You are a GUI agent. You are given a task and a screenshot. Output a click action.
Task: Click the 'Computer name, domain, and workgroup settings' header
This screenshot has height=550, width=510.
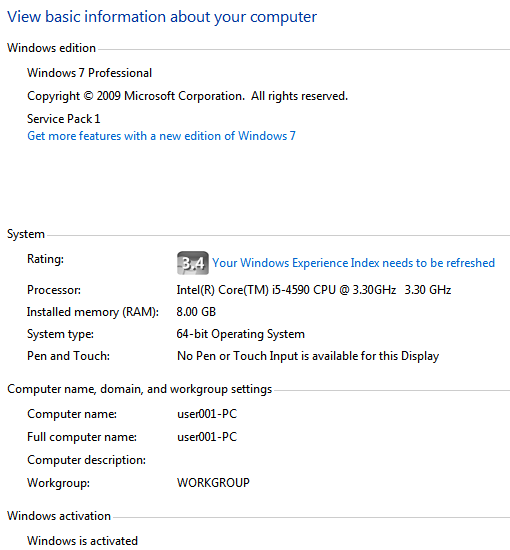click(140, 389)
